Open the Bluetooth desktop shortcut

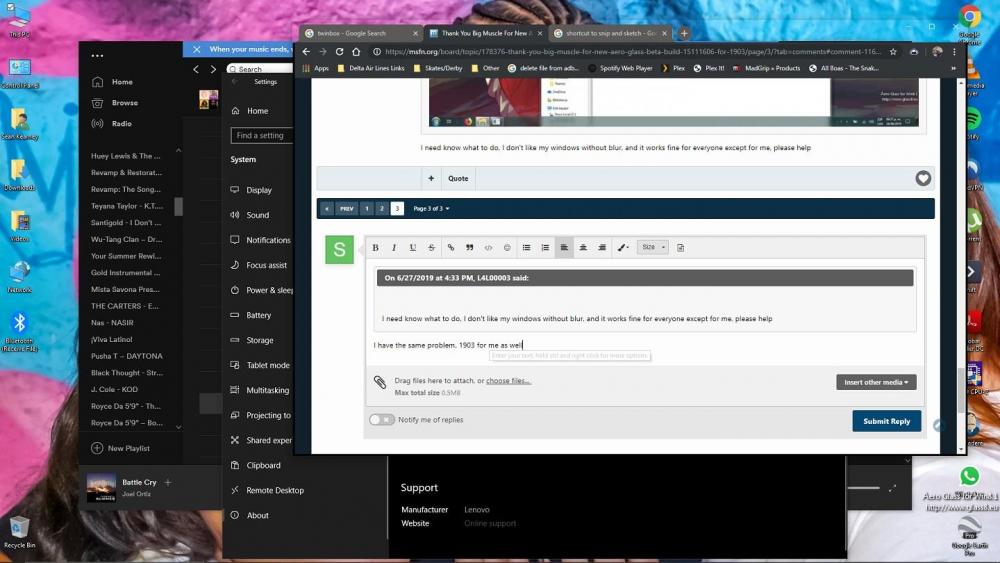19,332
